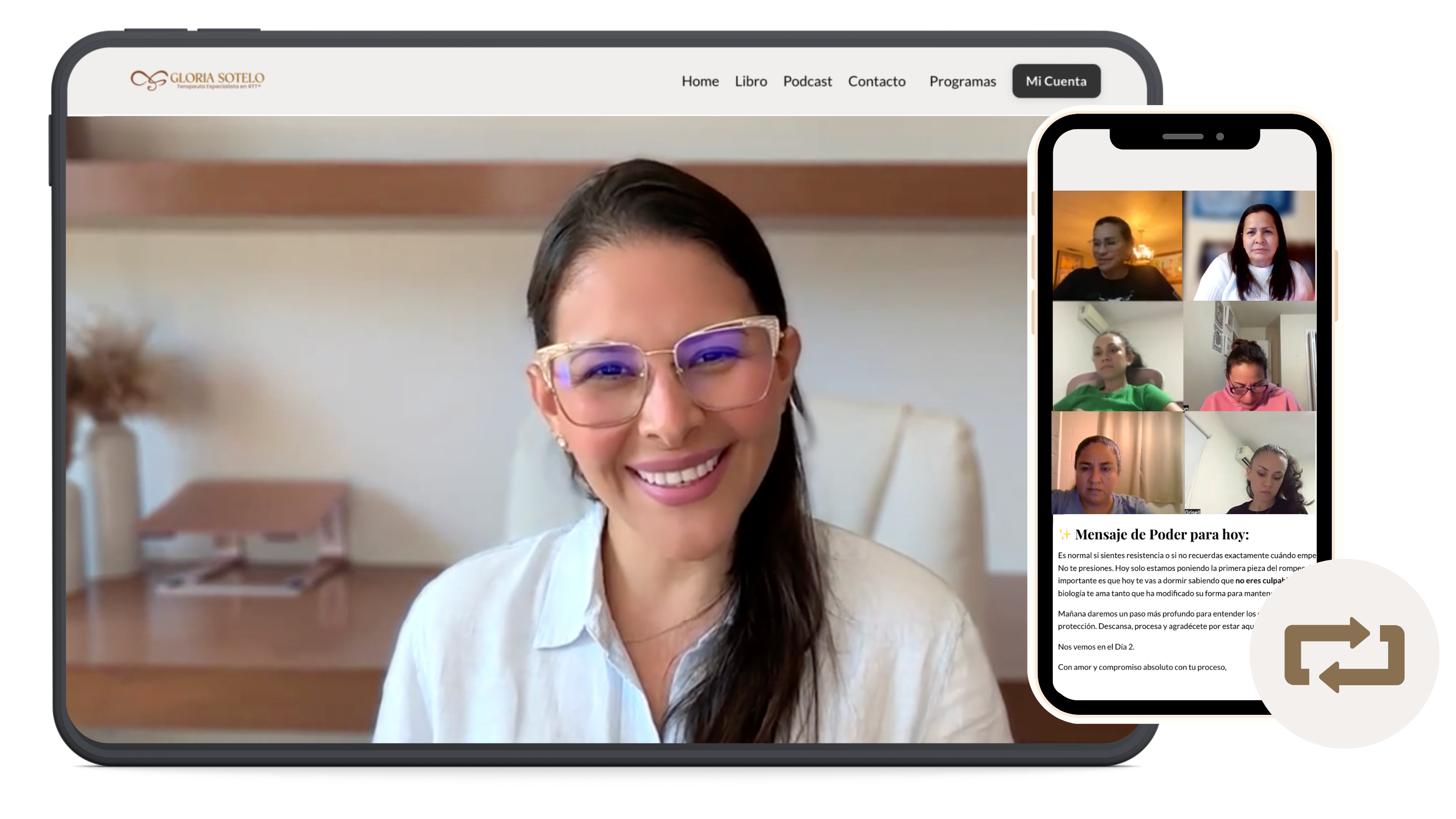Expand the Programas menu
The height and width of the screenshot is (819, 1456).
(963, 81)
